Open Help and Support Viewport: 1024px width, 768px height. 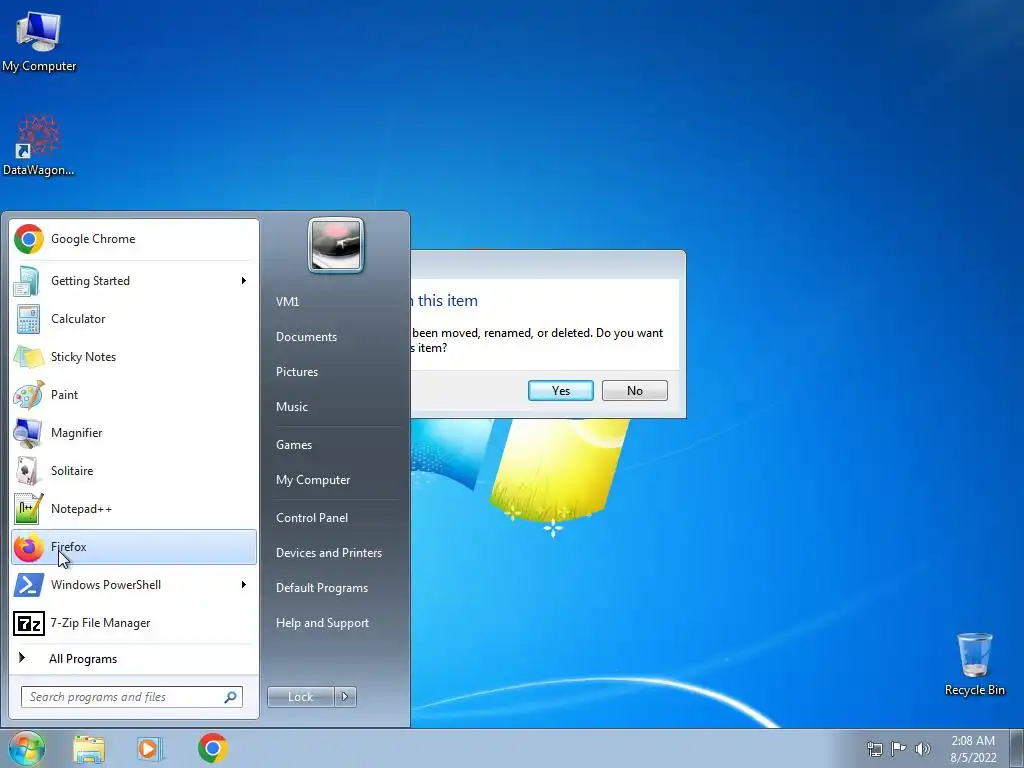pyautogui.click(x=323, y=623)
